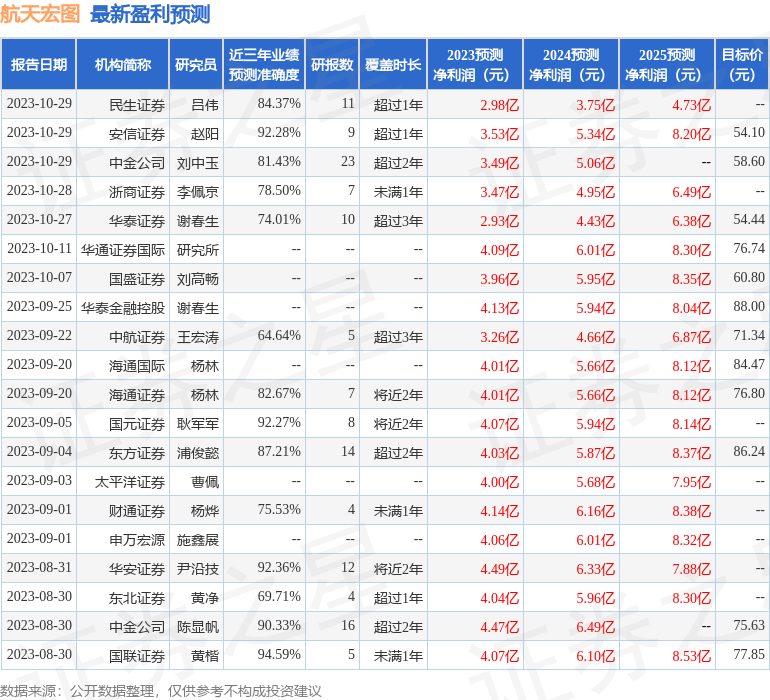Click the 航天宏图 title text
The image size is (770, 700).
40,14
